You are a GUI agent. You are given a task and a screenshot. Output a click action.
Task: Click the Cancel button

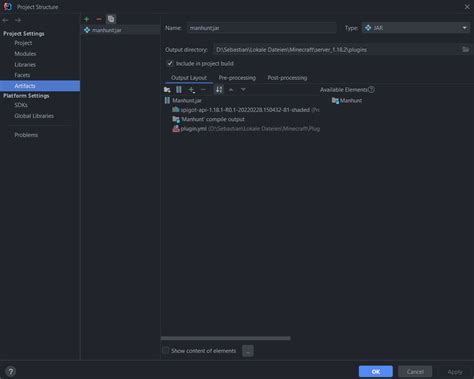click(x=415, y=372)
